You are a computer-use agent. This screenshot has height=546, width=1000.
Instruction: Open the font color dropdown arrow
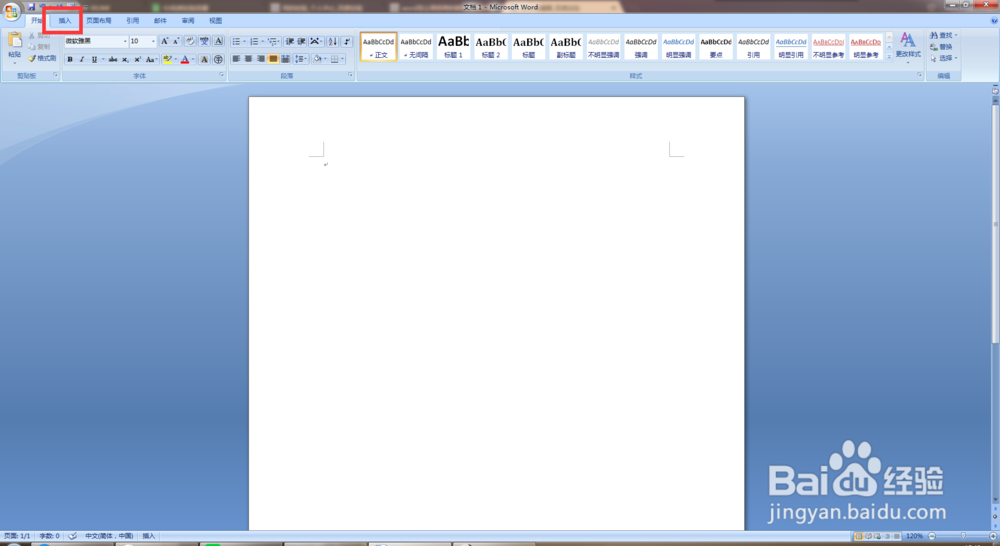[193, 59]
